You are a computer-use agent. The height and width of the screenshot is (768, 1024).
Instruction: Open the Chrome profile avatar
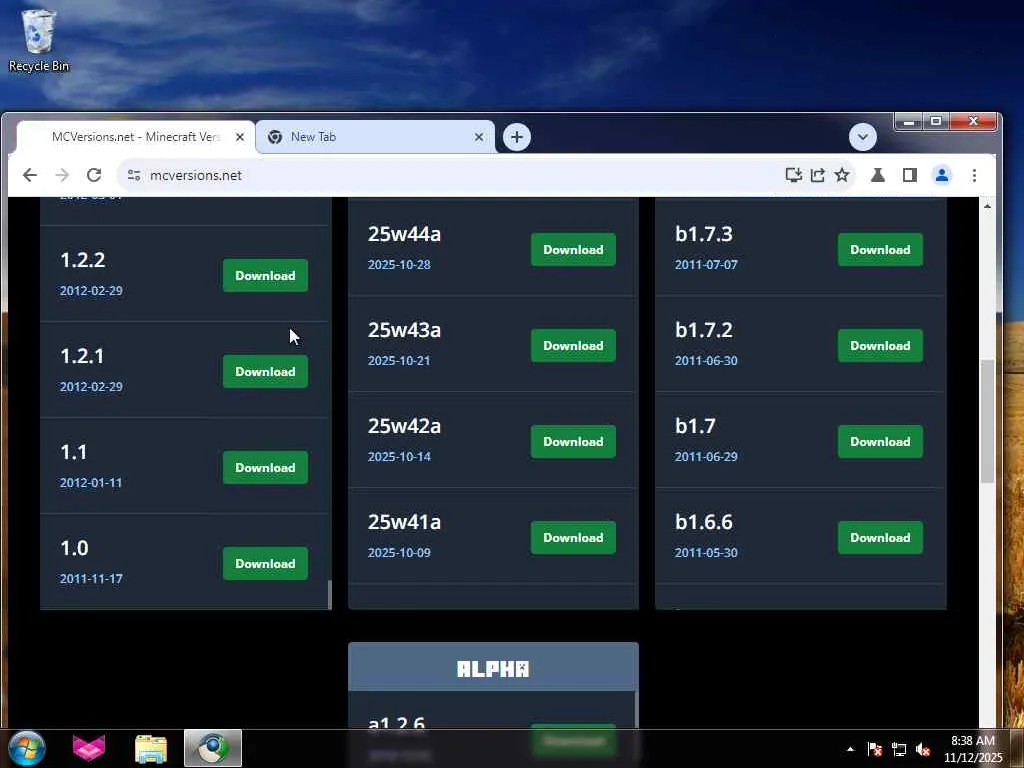(x=942, y=175)
